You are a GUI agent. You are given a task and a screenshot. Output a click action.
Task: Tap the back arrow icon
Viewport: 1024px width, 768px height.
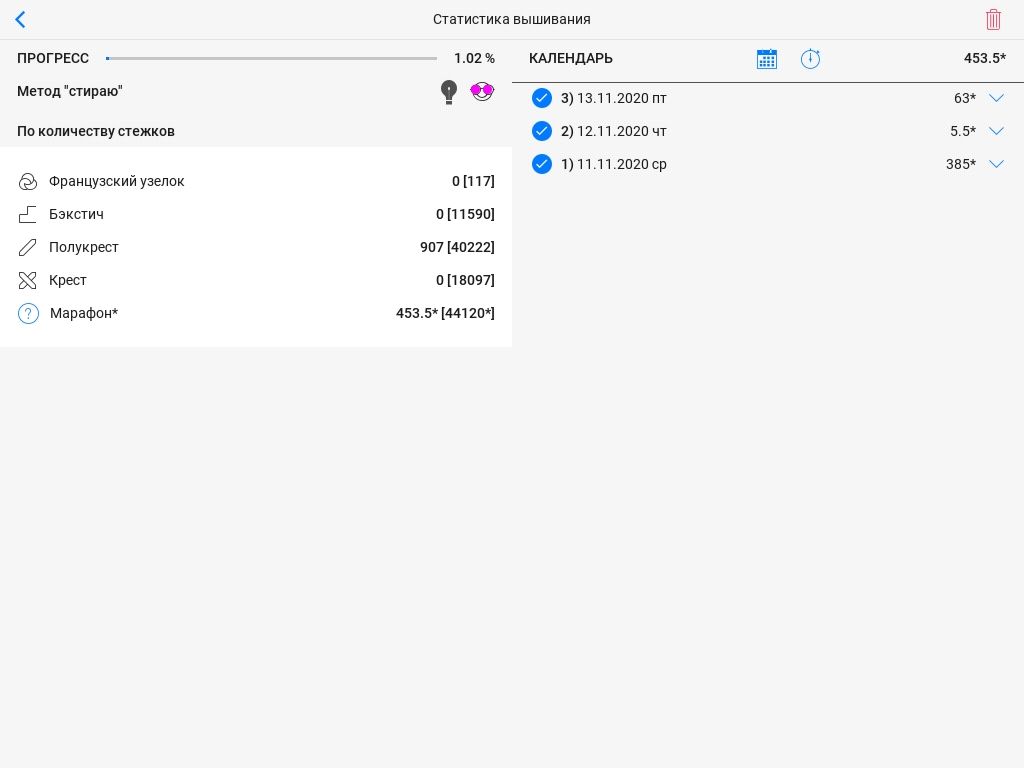pyautogui.click(x=20, y=19)
